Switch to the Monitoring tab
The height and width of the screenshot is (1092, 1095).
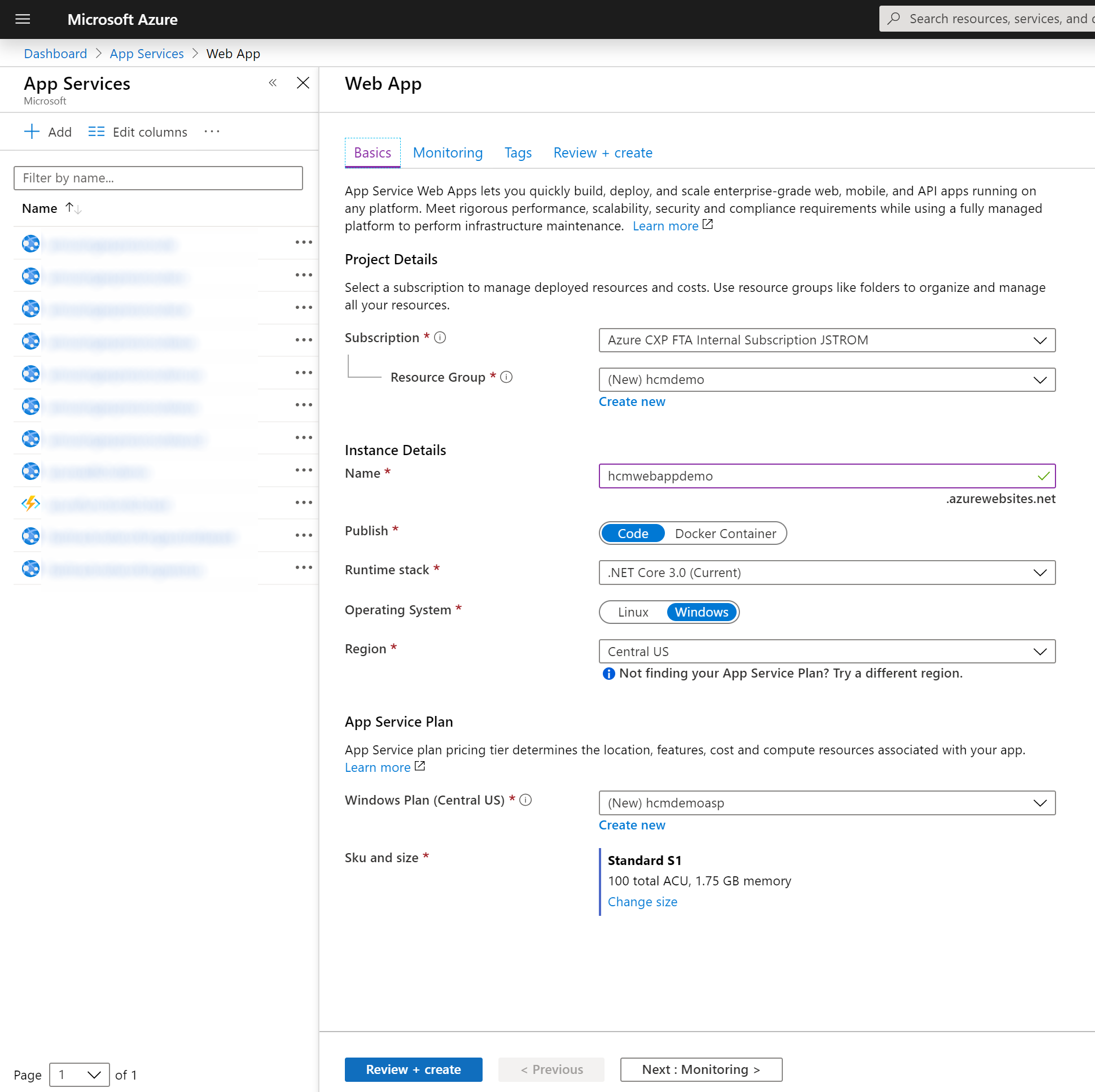pos(447,152)
